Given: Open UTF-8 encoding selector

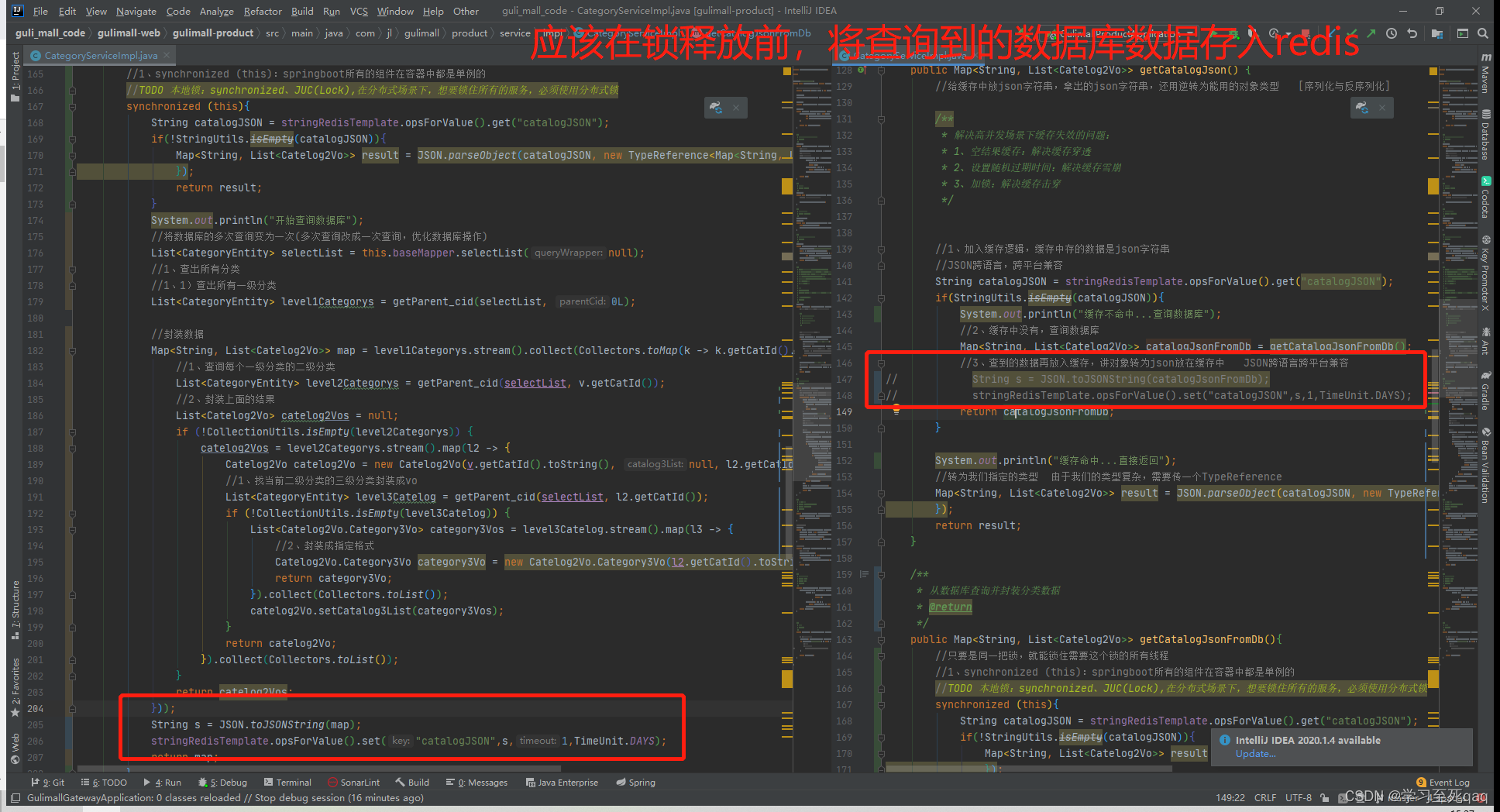Looking at the screenshot, I should [1298, 797].
